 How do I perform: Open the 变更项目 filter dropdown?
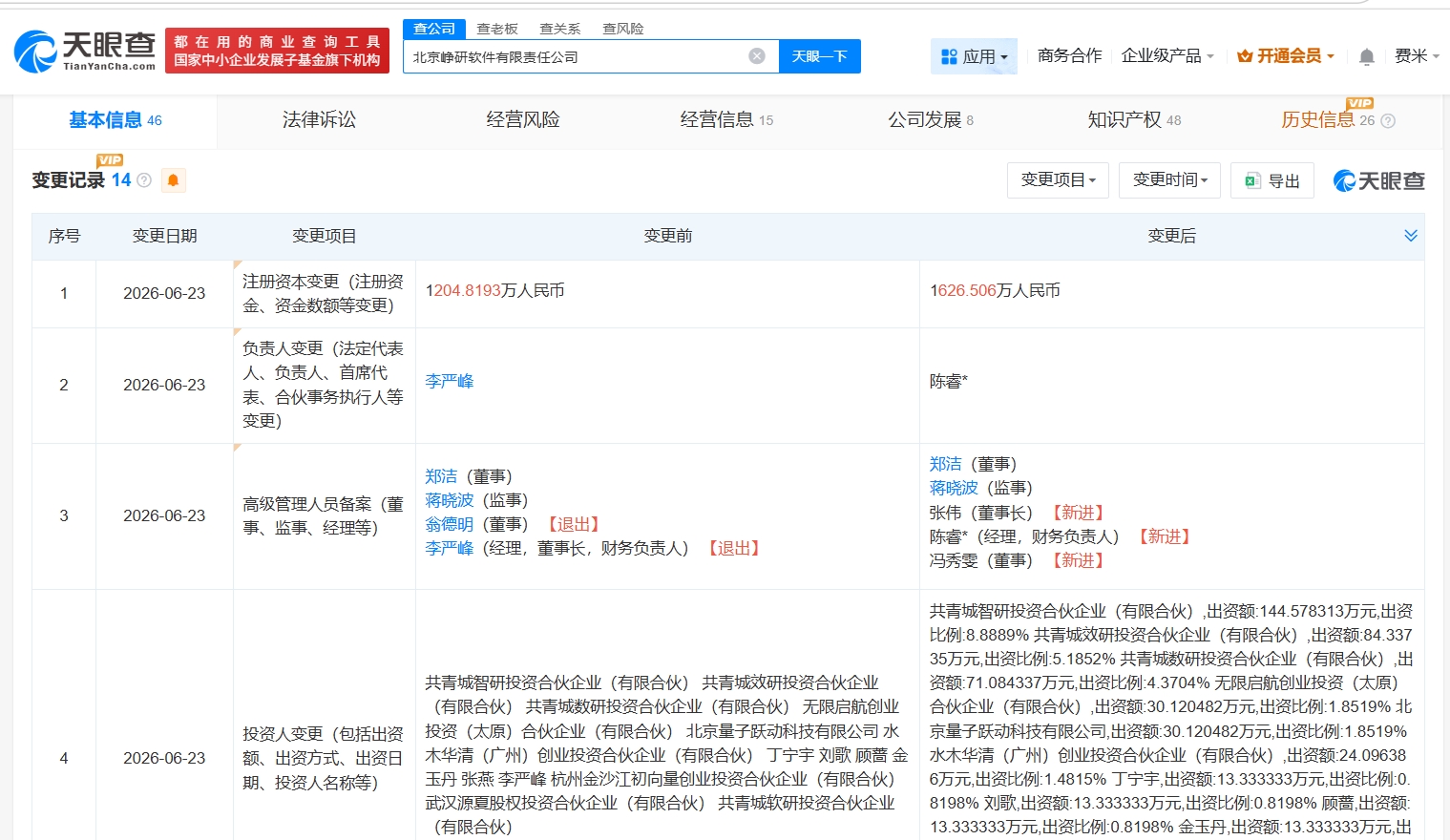pyautogui.click(x=1058, y=179)
